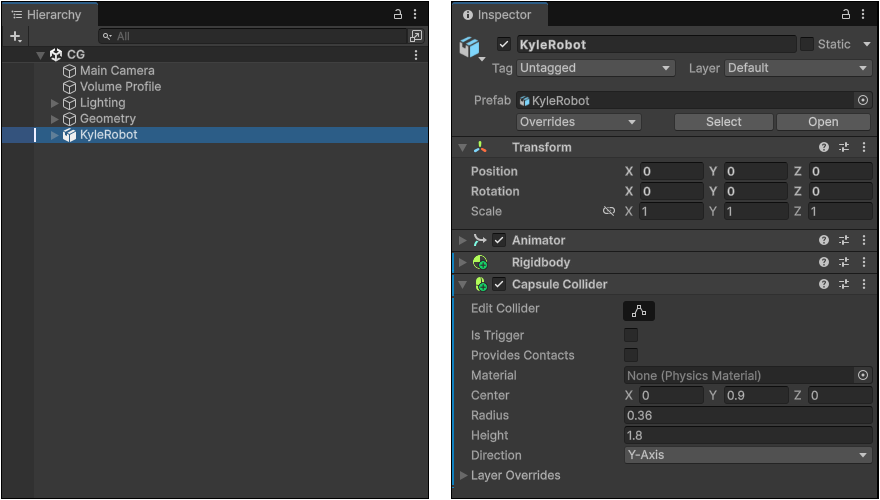This screenshot has height=500, width=880.
Task: Select the Lighting object
Action: coord(102,103)
